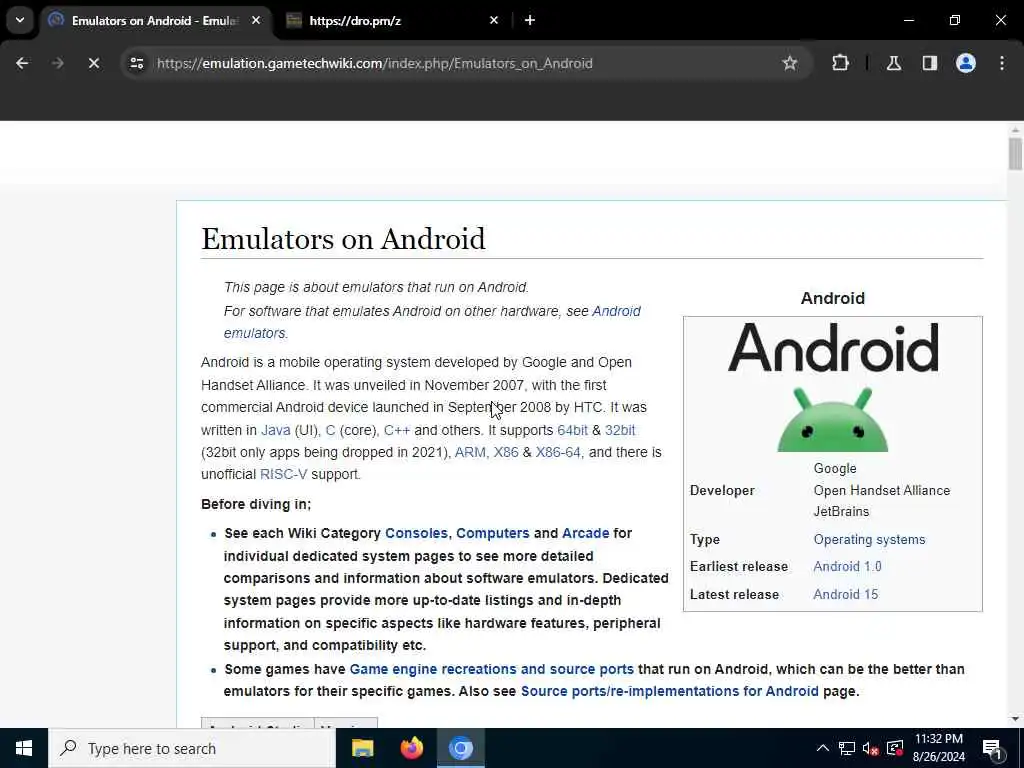This screenshot has height=768, width=1024.
Task: Close the Emulators on Android tab
Action: 256,20
